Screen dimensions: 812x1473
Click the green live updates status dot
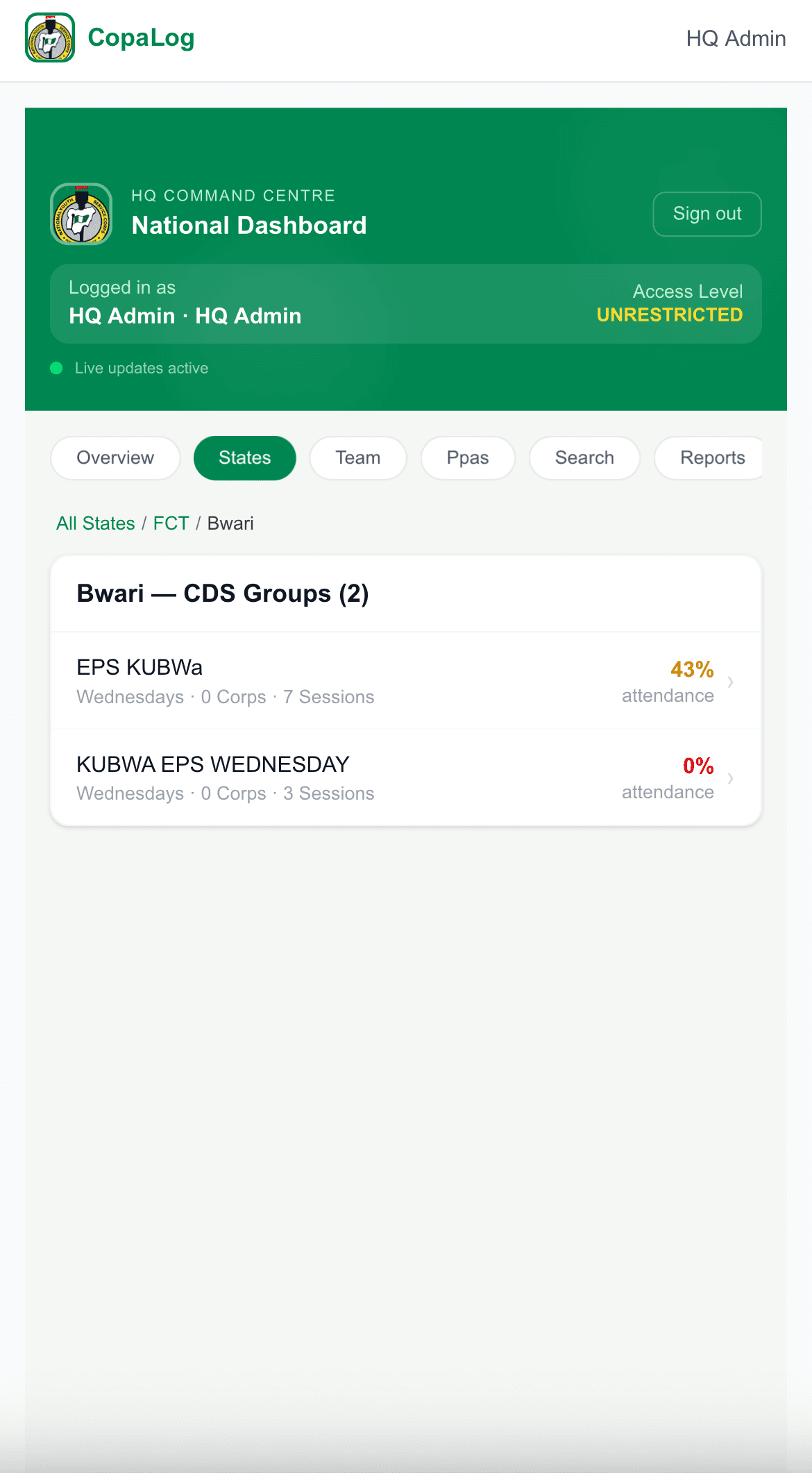tap(57, 368)
